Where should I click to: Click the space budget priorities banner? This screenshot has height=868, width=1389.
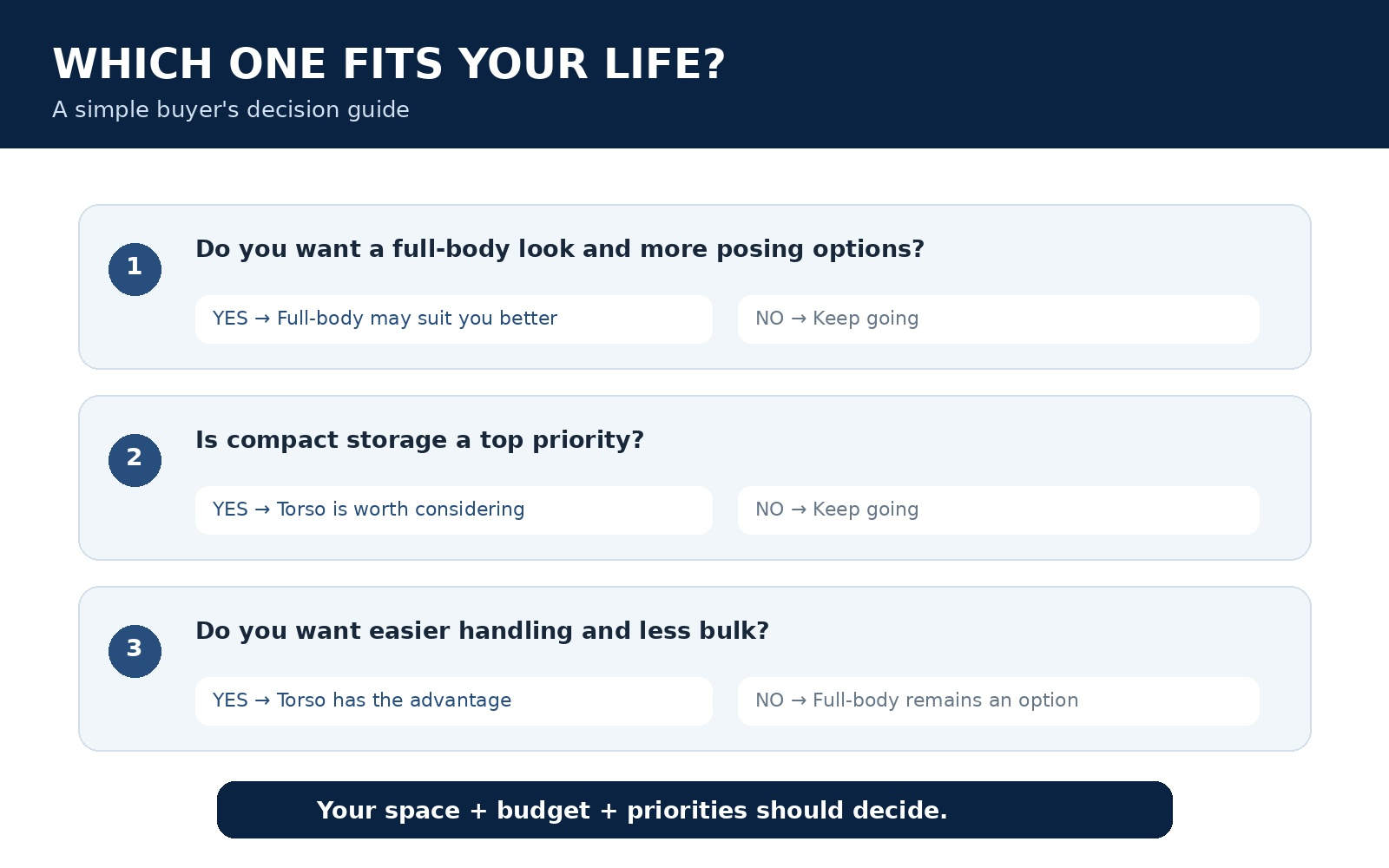coord(694,810)
